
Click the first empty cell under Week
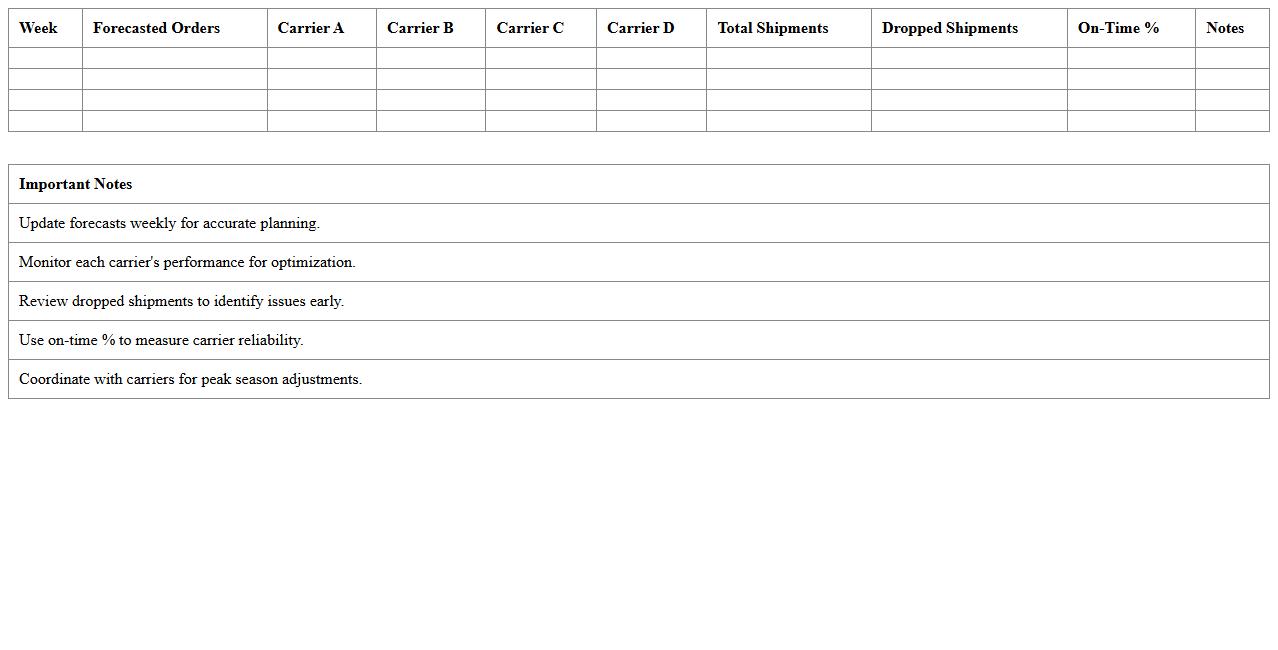click(x=45, y=58)
